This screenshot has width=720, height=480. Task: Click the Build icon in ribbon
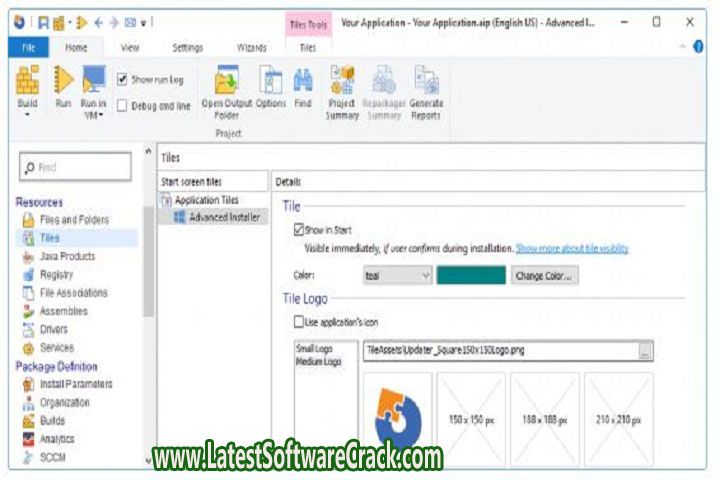click(x=27, y=79)
